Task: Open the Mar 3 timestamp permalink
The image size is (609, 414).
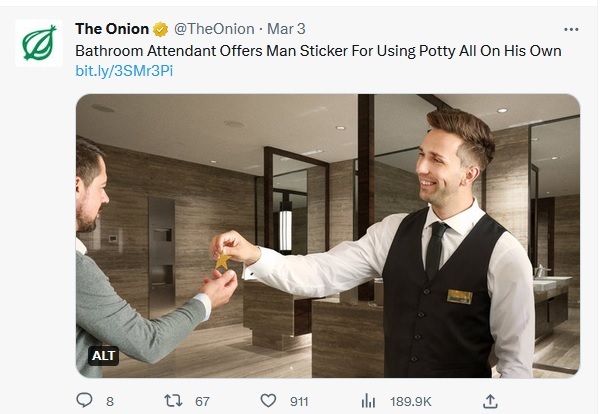Action: [286, 29]
